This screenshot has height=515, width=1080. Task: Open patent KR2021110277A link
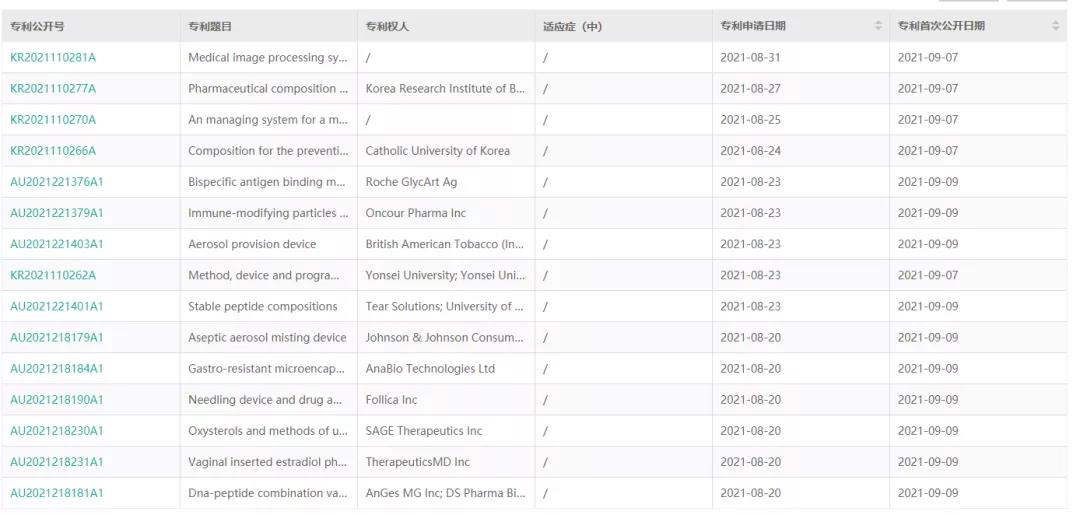pos(53,89)
